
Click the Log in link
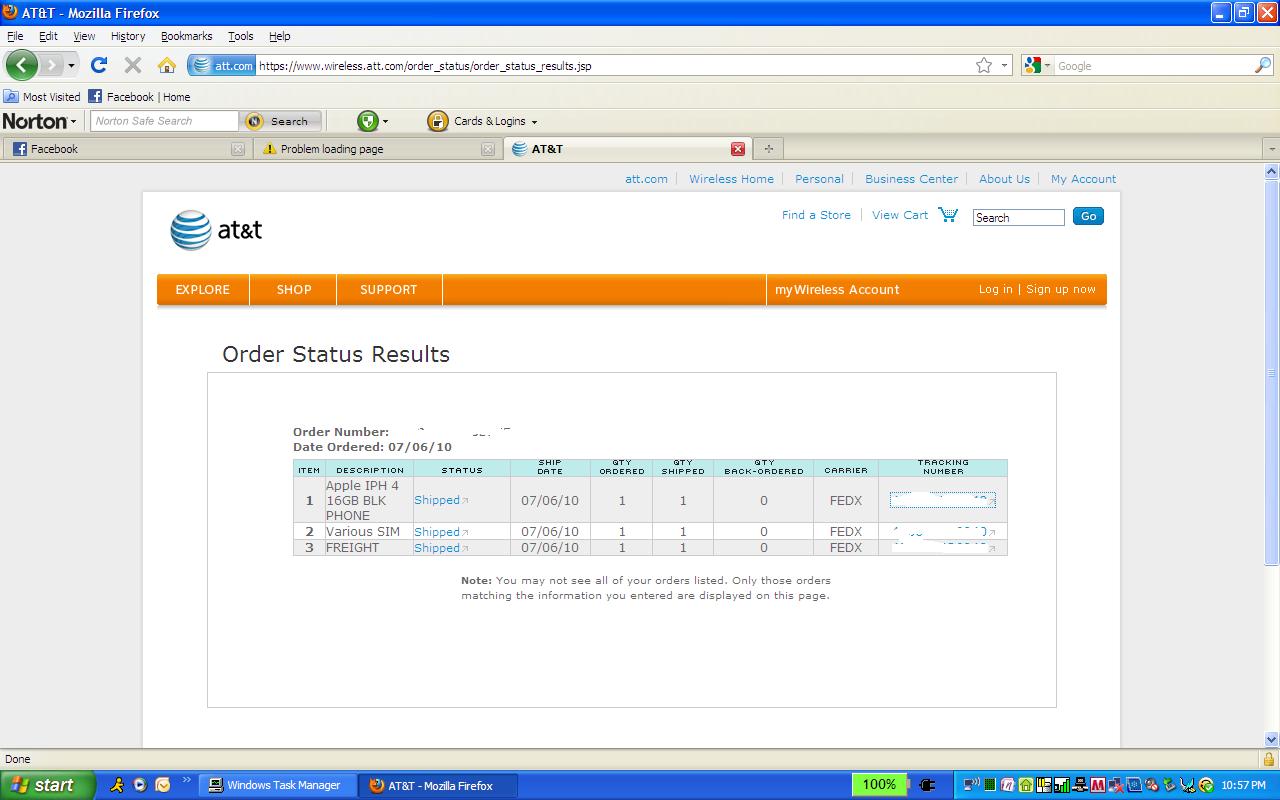tap(995, 289)
